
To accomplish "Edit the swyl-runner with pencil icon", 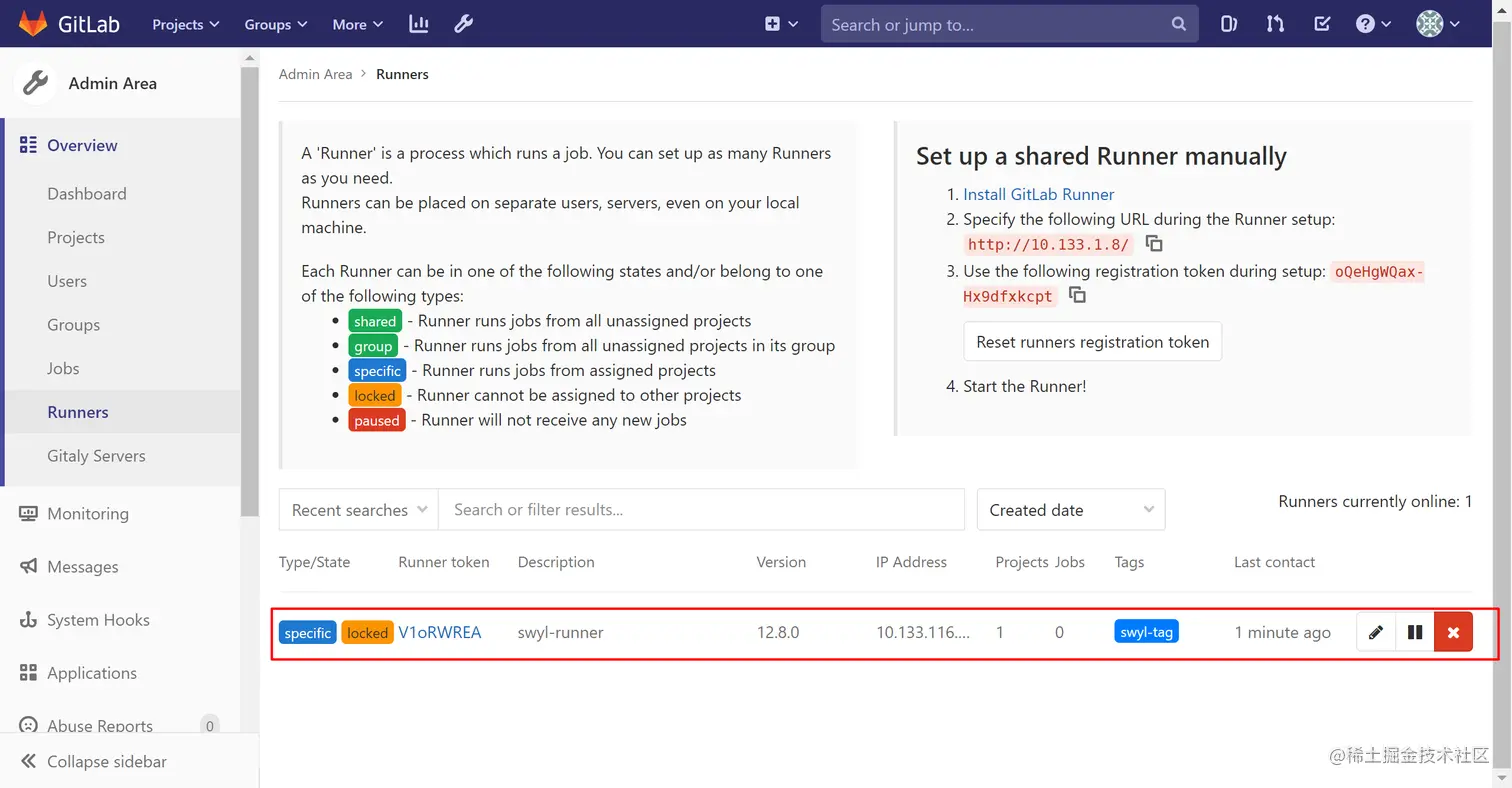I will [1376, 632].
